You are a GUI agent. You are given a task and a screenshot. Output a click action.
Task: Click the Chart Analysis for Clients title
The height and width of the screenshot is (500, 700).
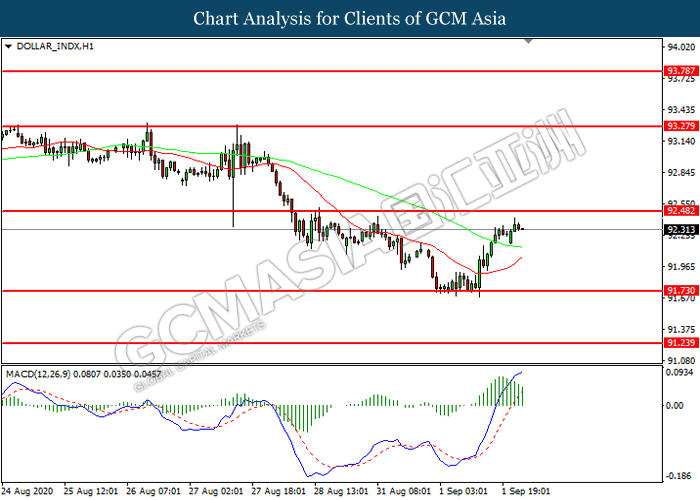click(x=350, y=18)
